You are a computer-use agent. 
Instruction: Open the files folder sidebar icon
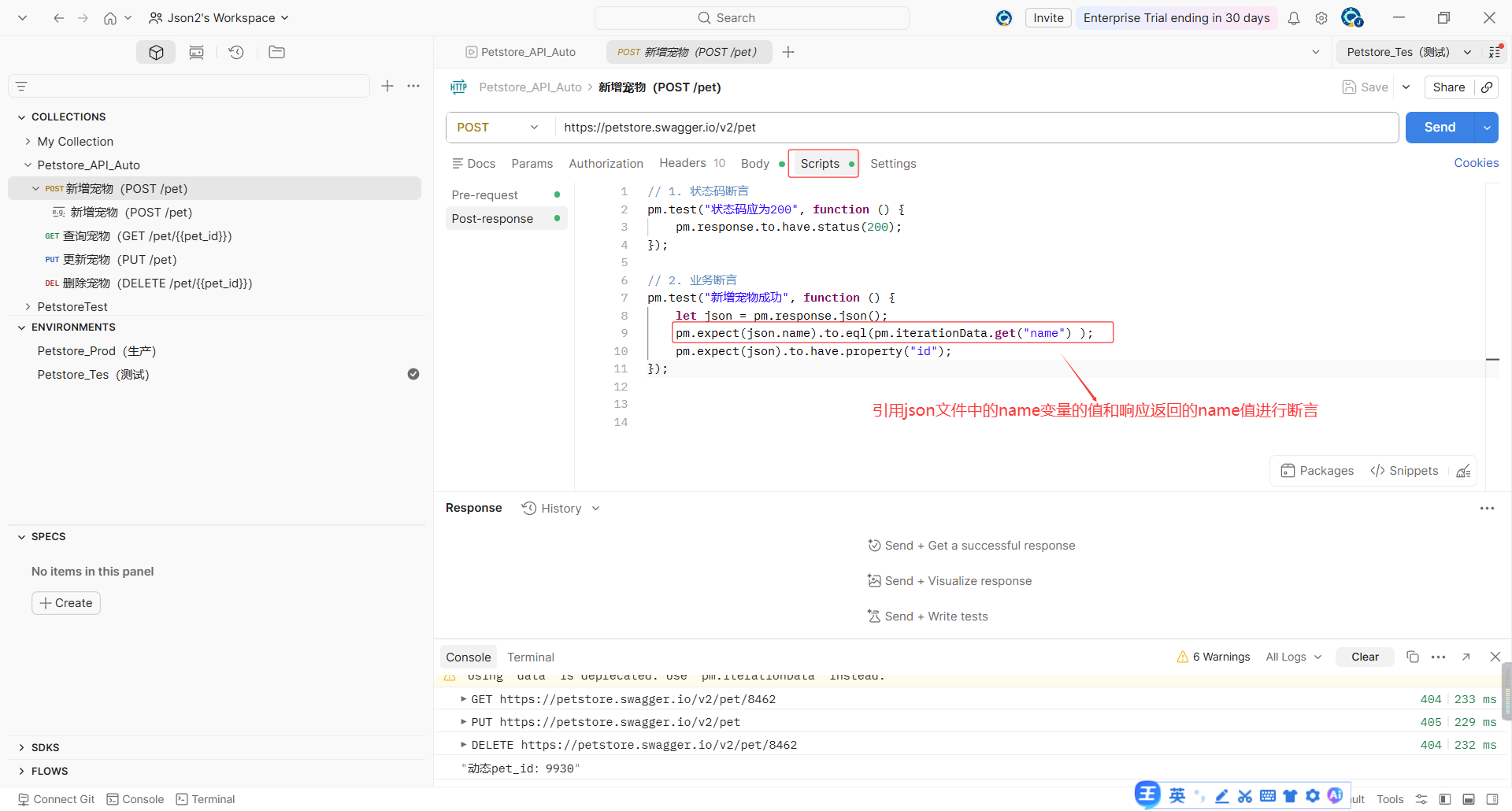(276, 52)
